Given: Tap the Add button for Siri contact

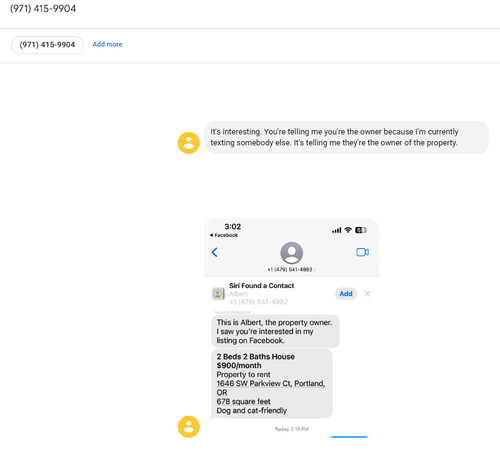Looking at the screenshot, I should point(346,294).
